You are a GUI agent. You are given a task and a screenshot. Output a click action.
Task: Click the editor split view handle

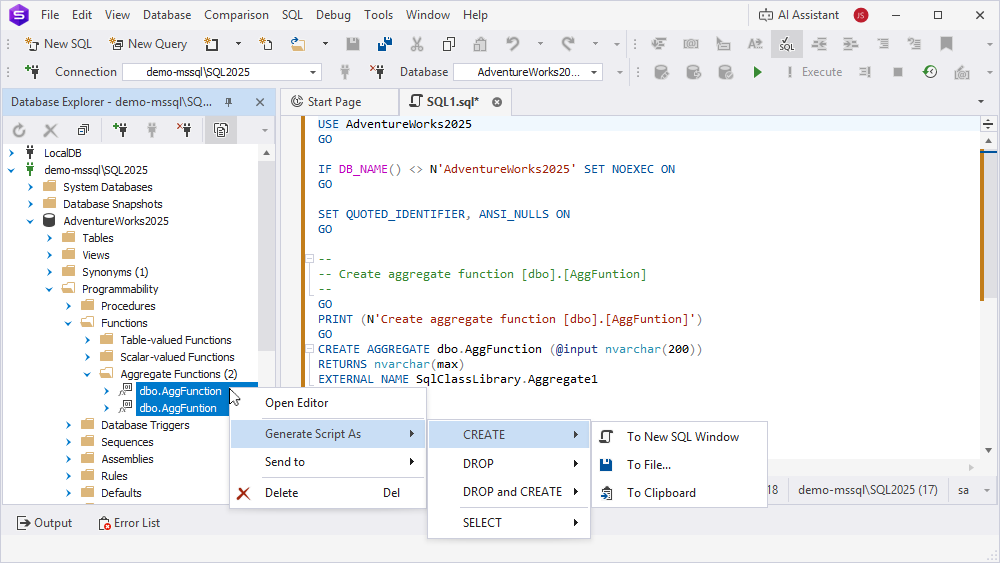point(988,124)
